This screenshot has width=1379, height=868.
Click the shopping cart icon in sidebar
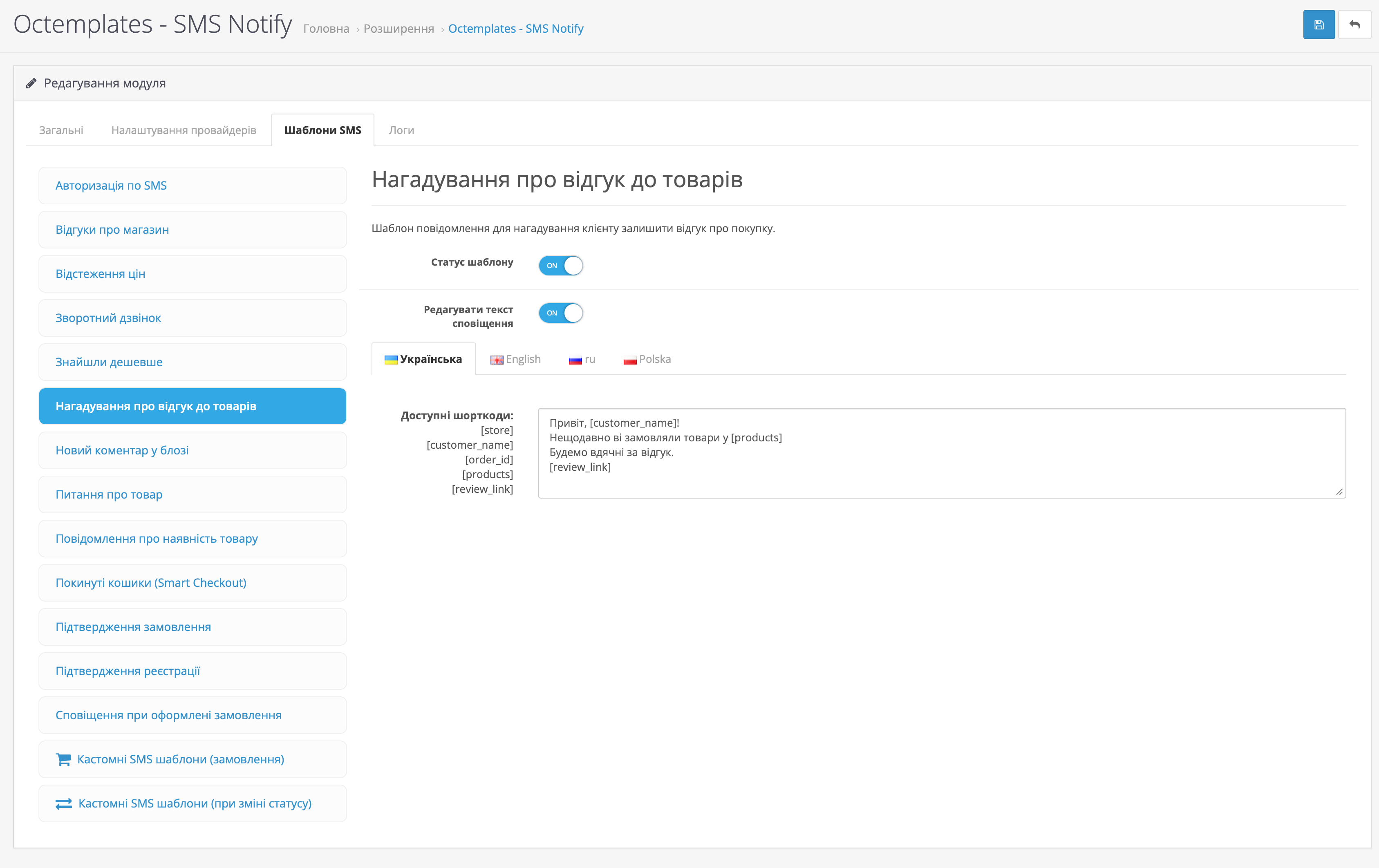(x=63, y=759)
